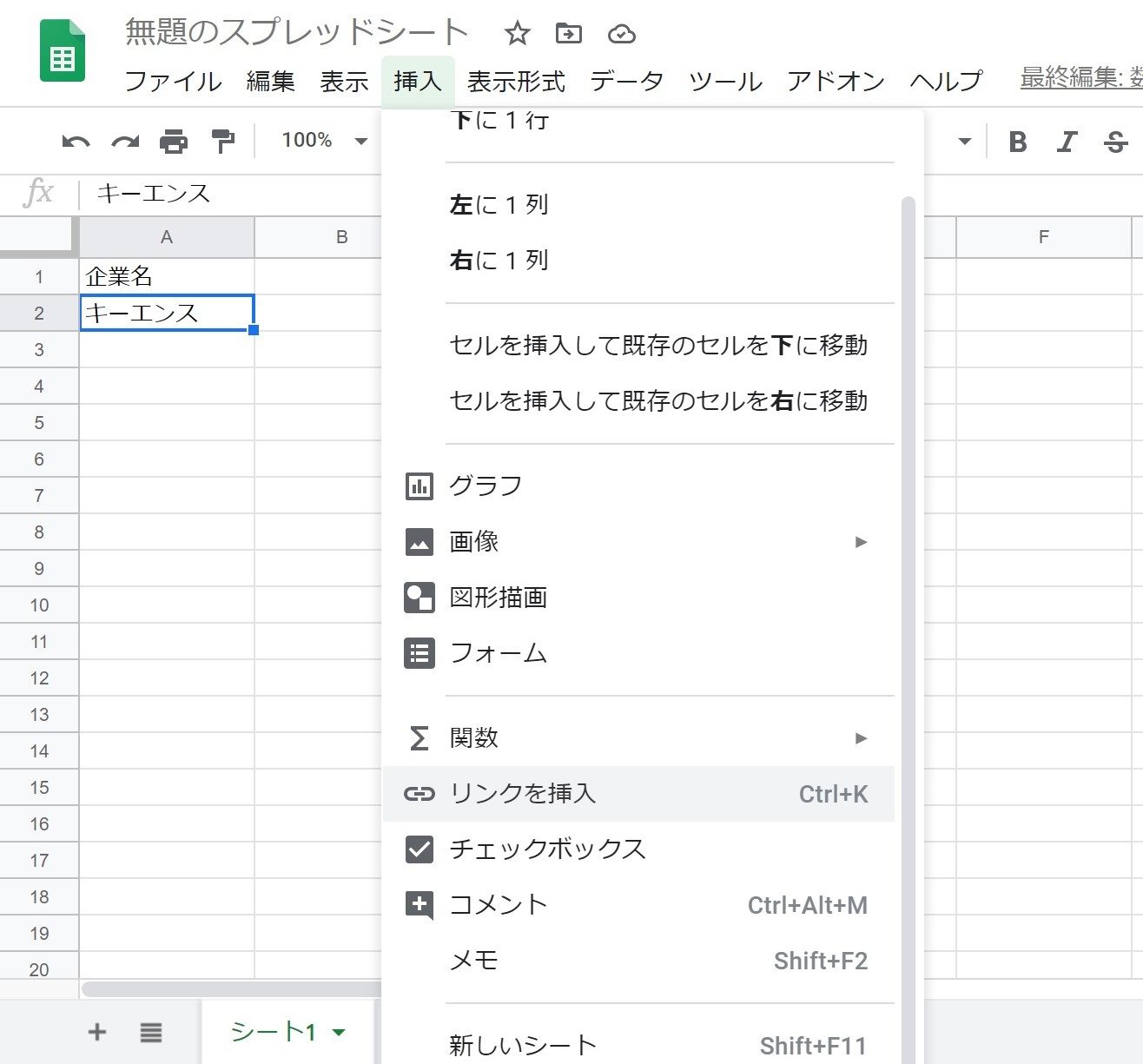
Task: Open the ヘルプ help menu
Action: pyautogui.click(x=946, y=81)
